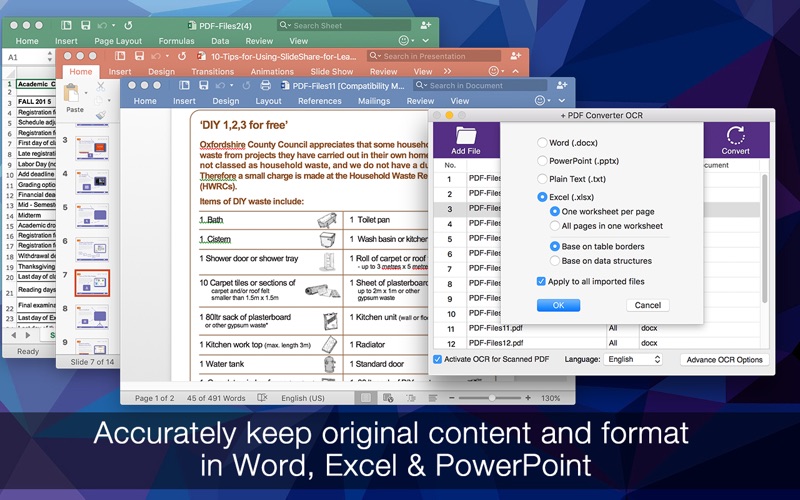The image size is (800, 500).
Task: Click zoom out minus in Word status bar
Action: coord(452,397)
